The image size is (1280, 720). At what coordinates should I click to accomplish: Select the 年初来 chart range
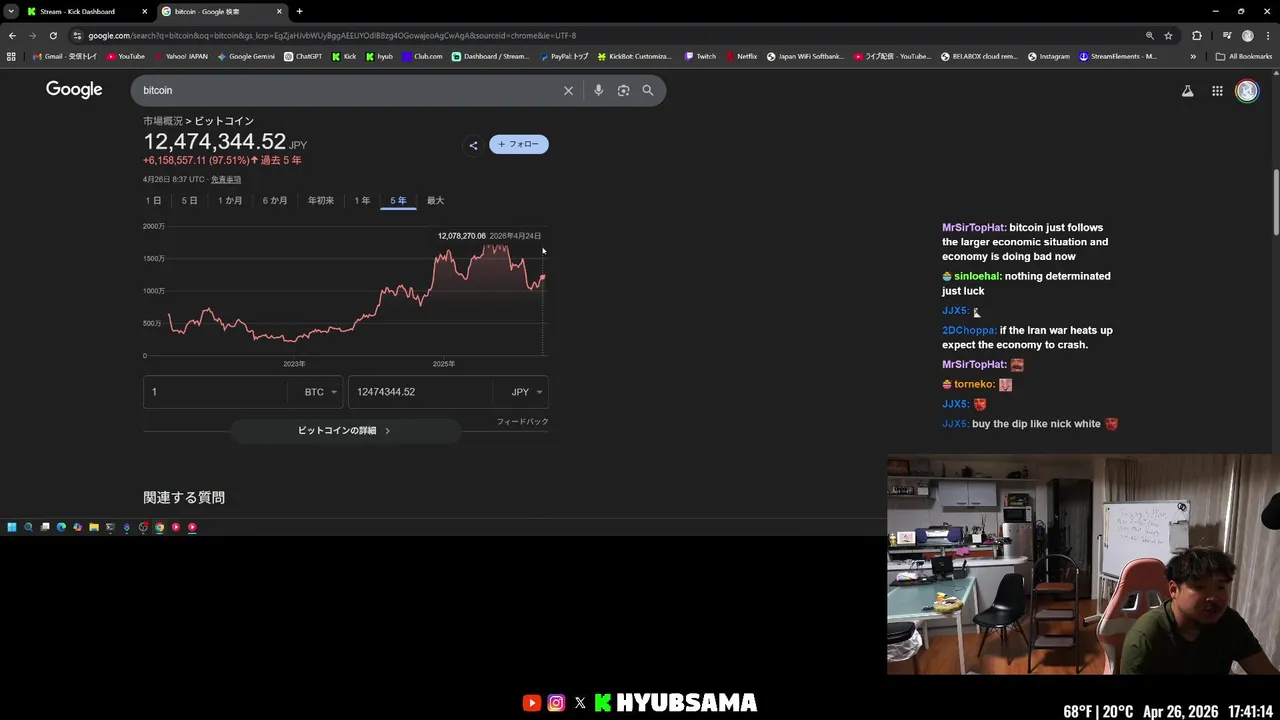[321, 201]
